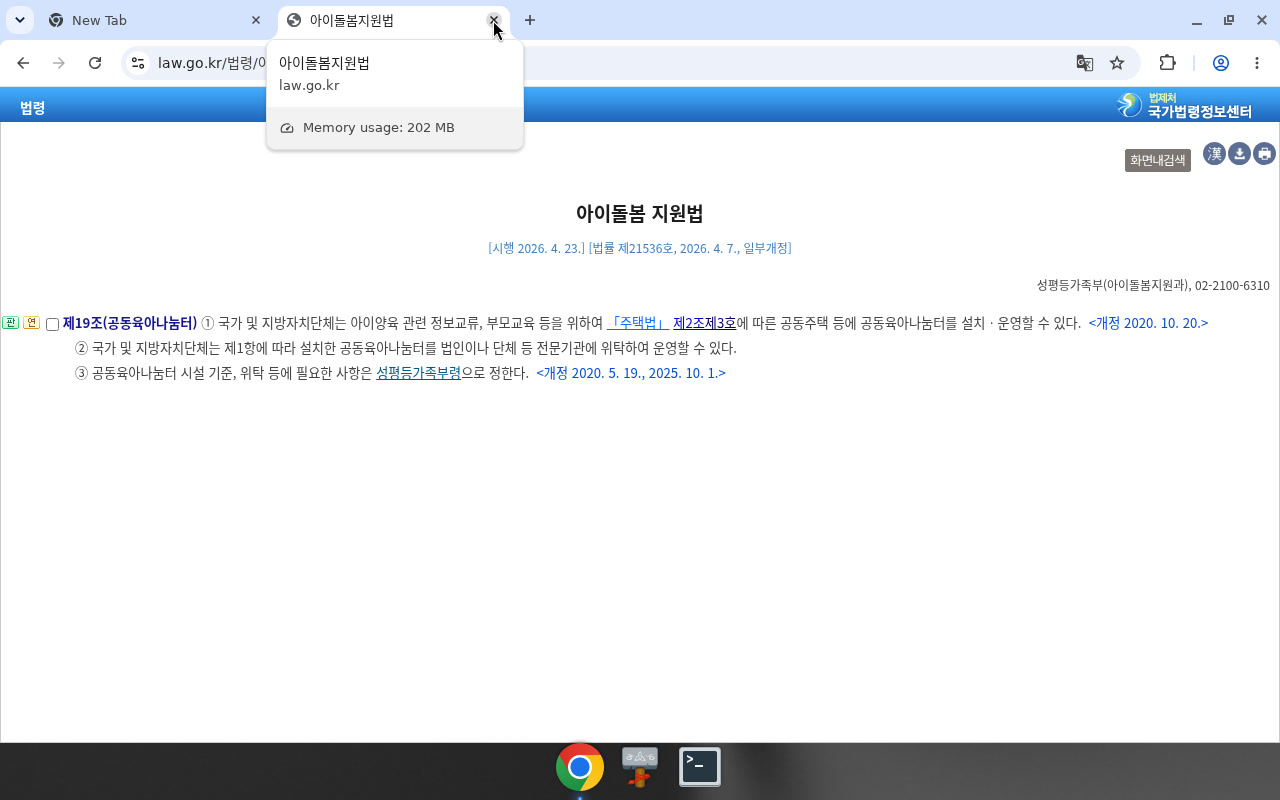Click the Chrome icon in the taskbar
This screenshot has width=1280, height=800.
pos(580,767)
